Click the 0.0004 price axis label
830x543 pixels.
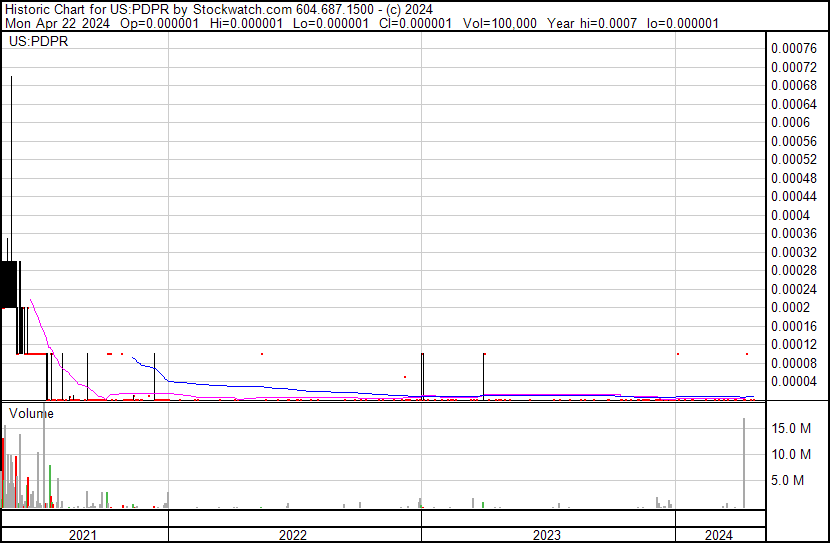790,215
